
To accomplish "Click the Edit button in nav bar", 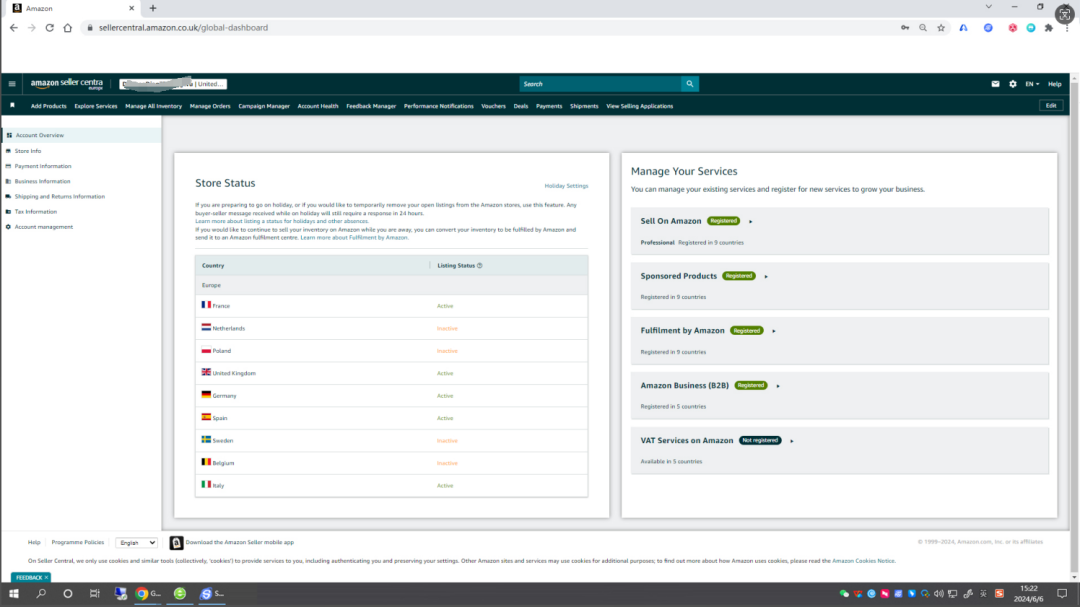I will click(1051, 106).
